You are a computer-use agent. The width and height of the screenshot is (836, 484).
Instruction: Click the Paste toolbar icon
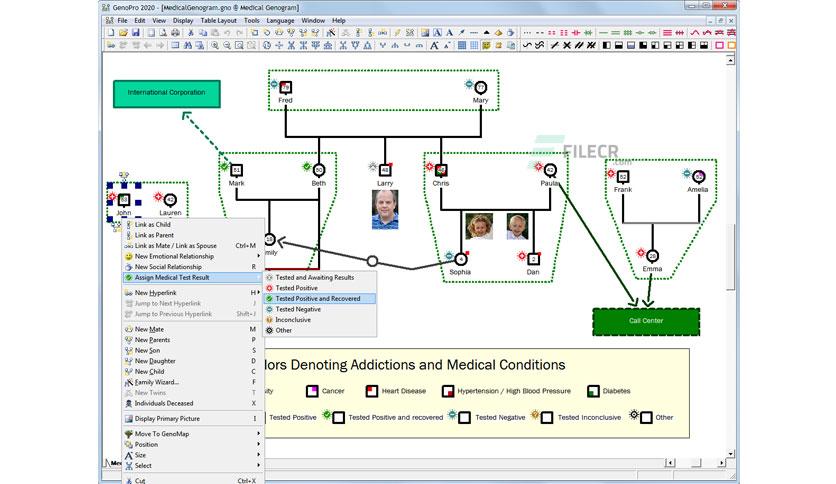[x=215, y=33]
